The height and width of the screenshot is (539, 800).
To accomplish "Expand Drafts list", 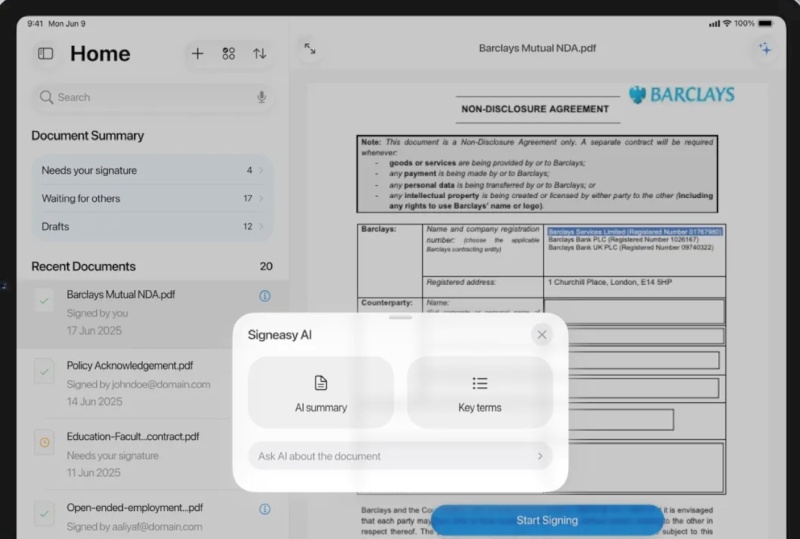I will click(x=153, y=227).
